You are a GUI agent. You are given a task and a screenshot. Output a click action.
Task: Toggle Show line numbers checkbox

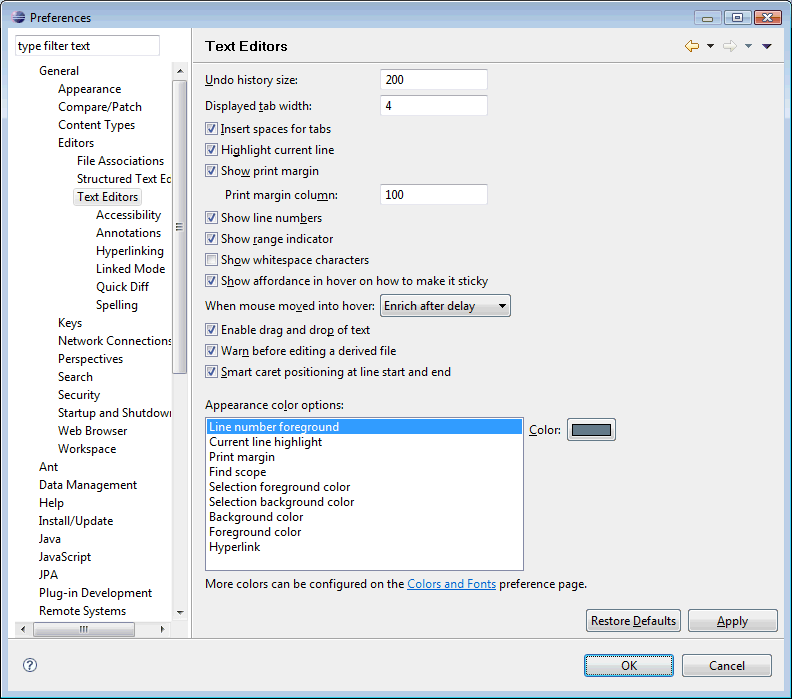coord(211,218)
